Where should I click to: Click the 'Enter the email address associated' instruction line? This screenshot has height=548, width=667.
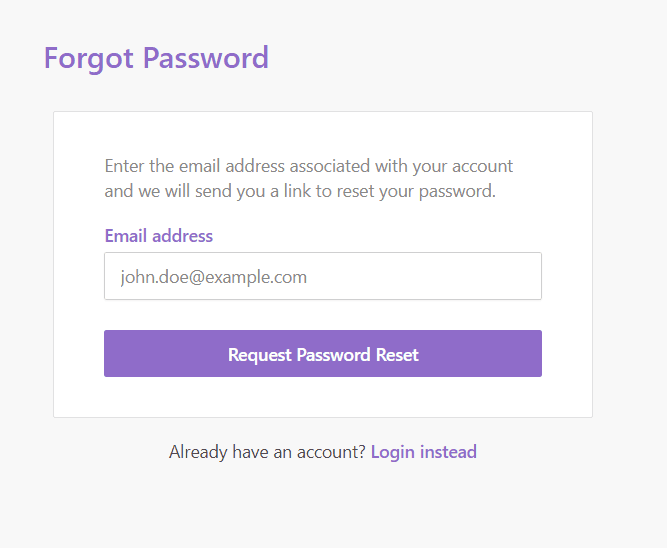pyautogui.click(x=308, y=166)
